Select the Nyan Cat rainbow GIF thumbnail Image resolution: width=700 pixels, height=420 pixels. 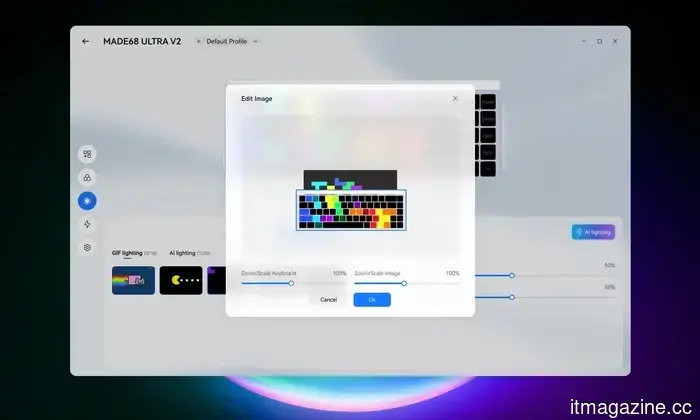(133, 280)
